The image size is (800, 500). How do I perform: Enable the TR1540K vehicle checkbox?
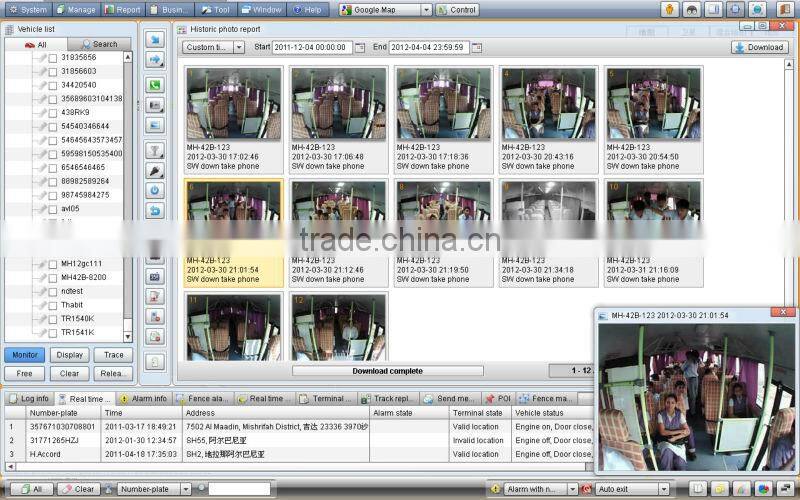coord(53,319)
